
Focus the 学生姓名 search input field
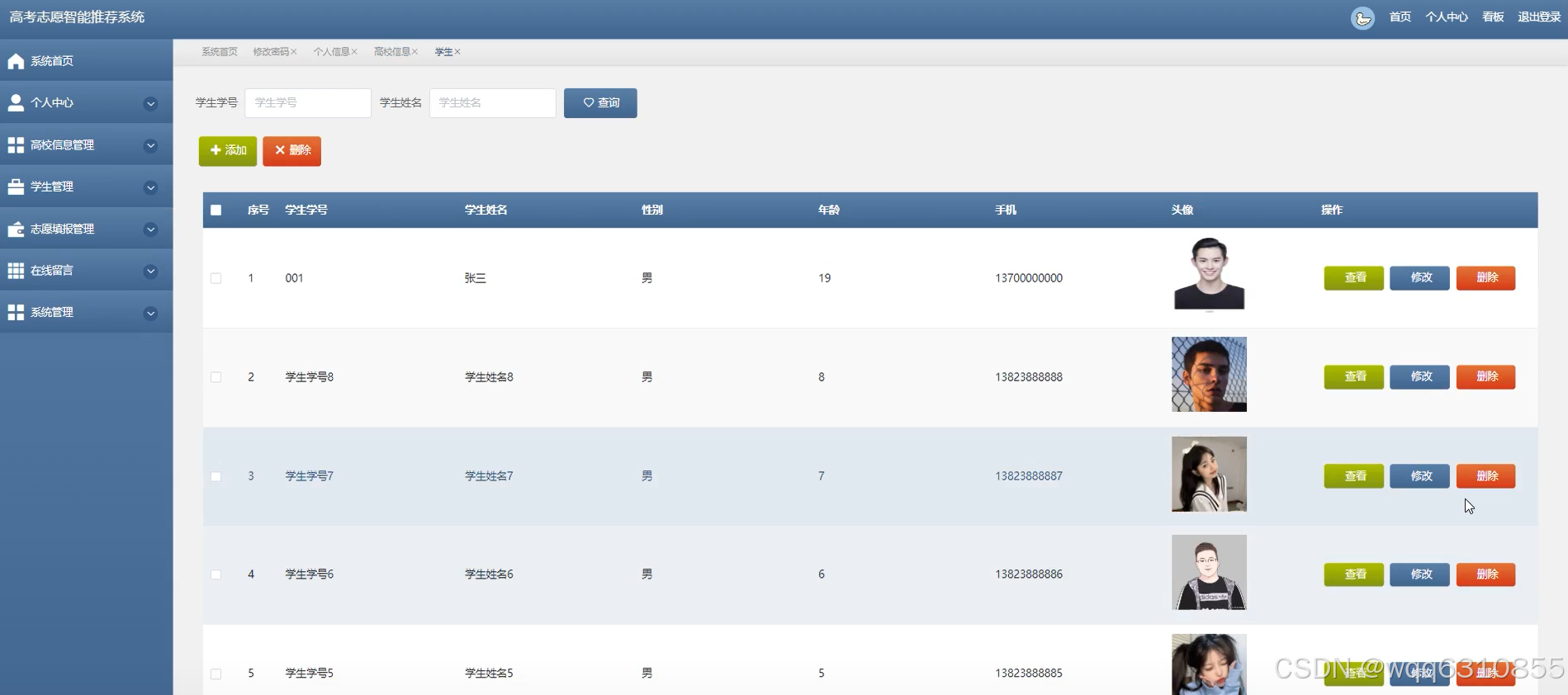493,103
